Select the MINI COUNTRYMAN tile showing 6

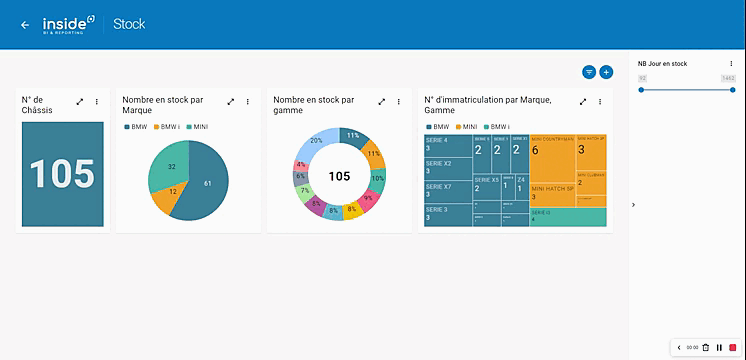coord(552,159)
